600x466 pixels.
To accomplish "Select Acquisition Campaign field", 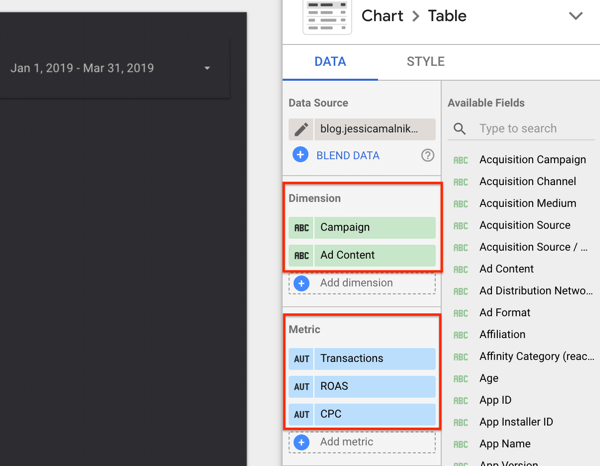I will [x=532, y=160].
